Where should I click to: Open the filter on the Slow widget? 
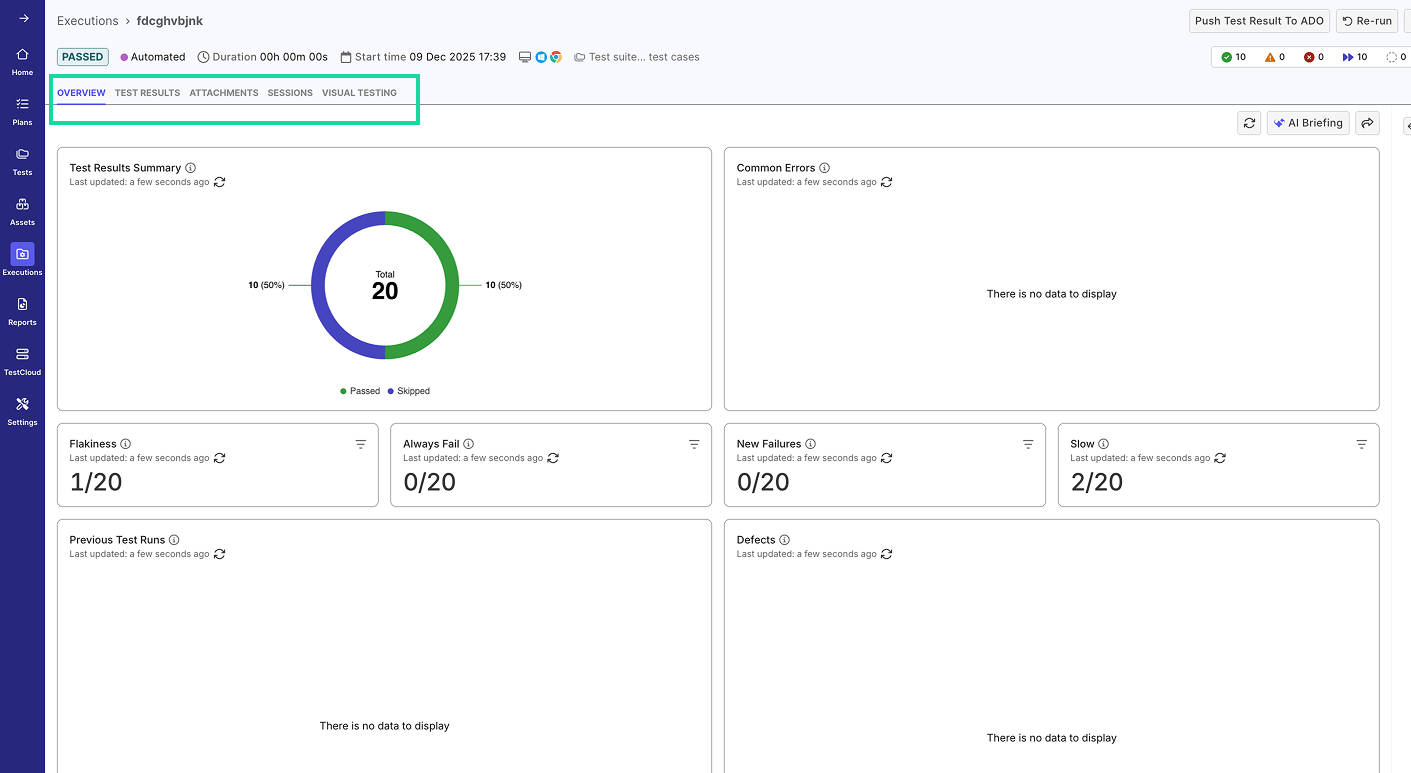click(x=1360, y=444)
